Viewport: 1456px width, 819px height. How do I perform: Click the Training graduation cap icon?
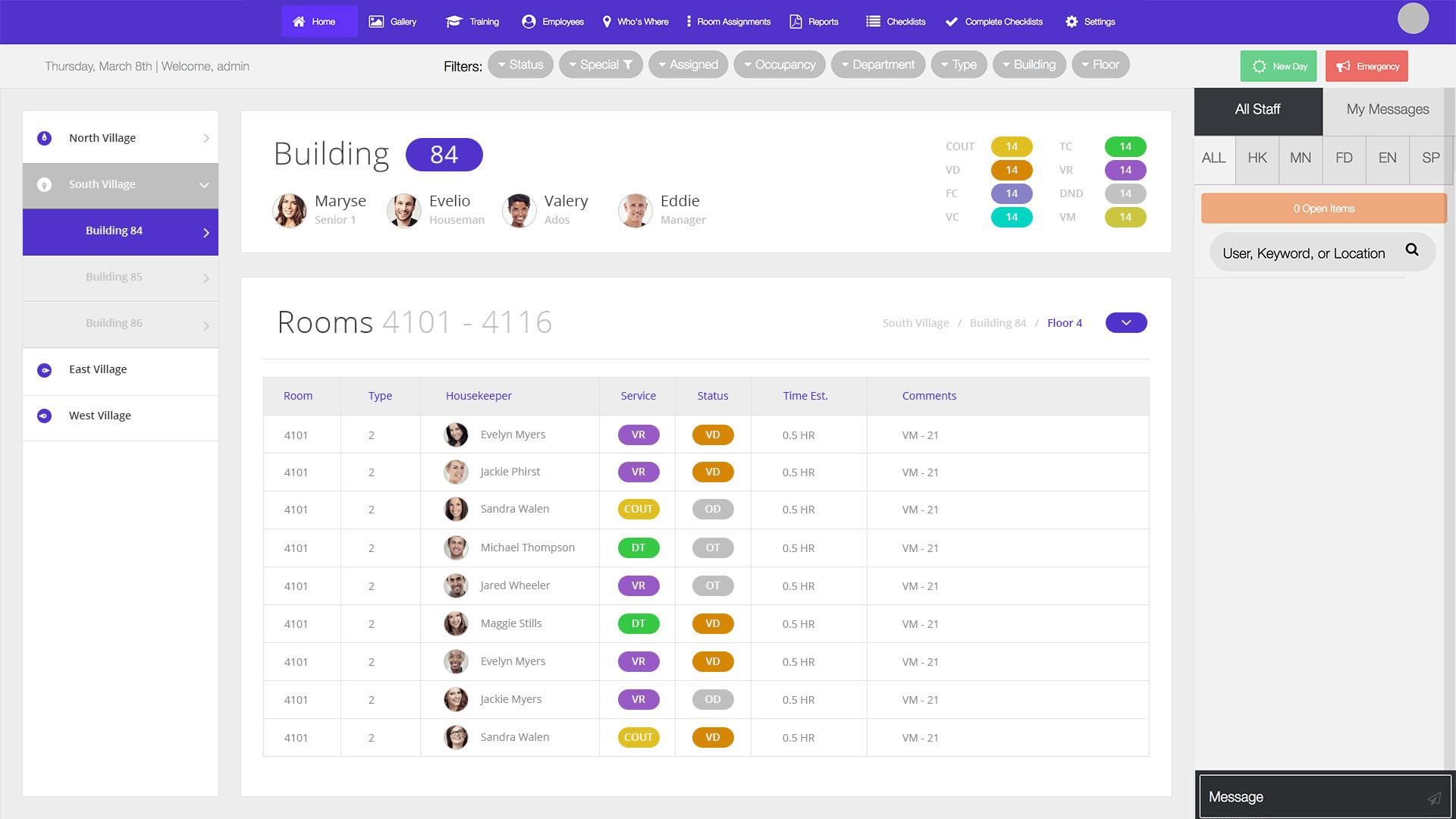click(x=453, y=21)
